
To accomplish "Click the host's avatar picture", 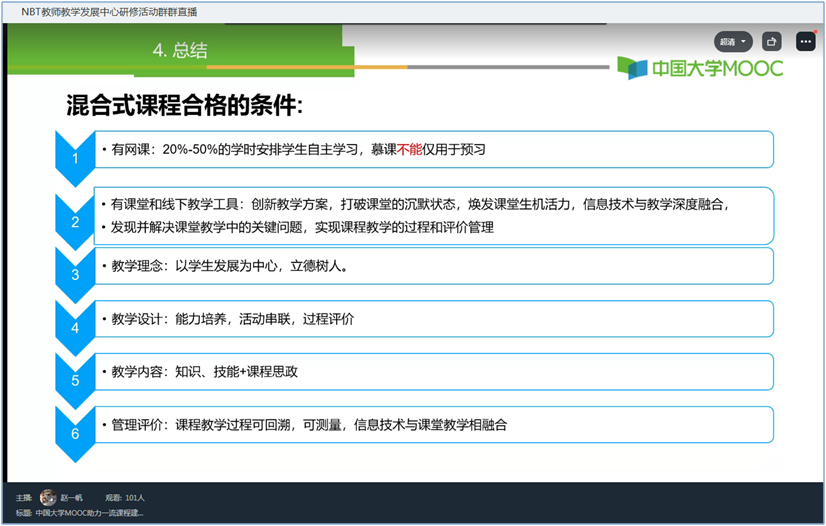I will 48,497.
